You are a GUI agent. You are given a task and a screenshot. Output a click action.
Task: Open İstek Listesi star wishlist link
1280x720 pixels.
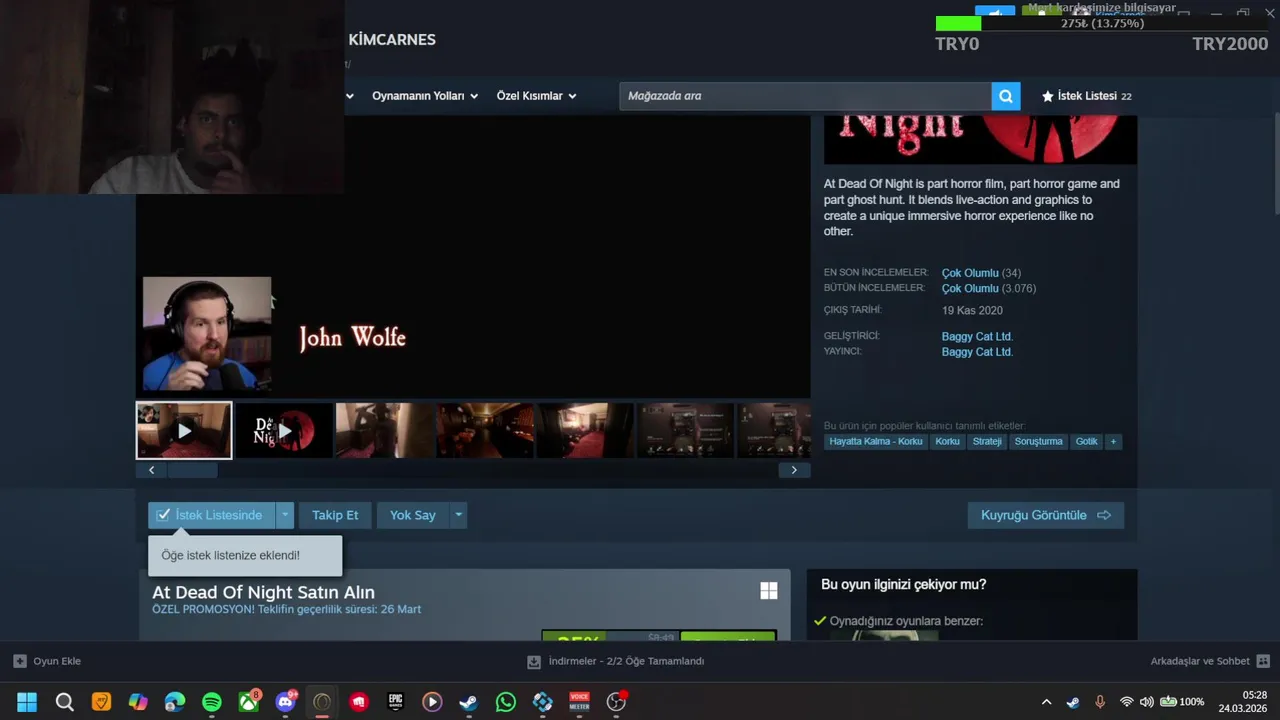(1086, 96)
